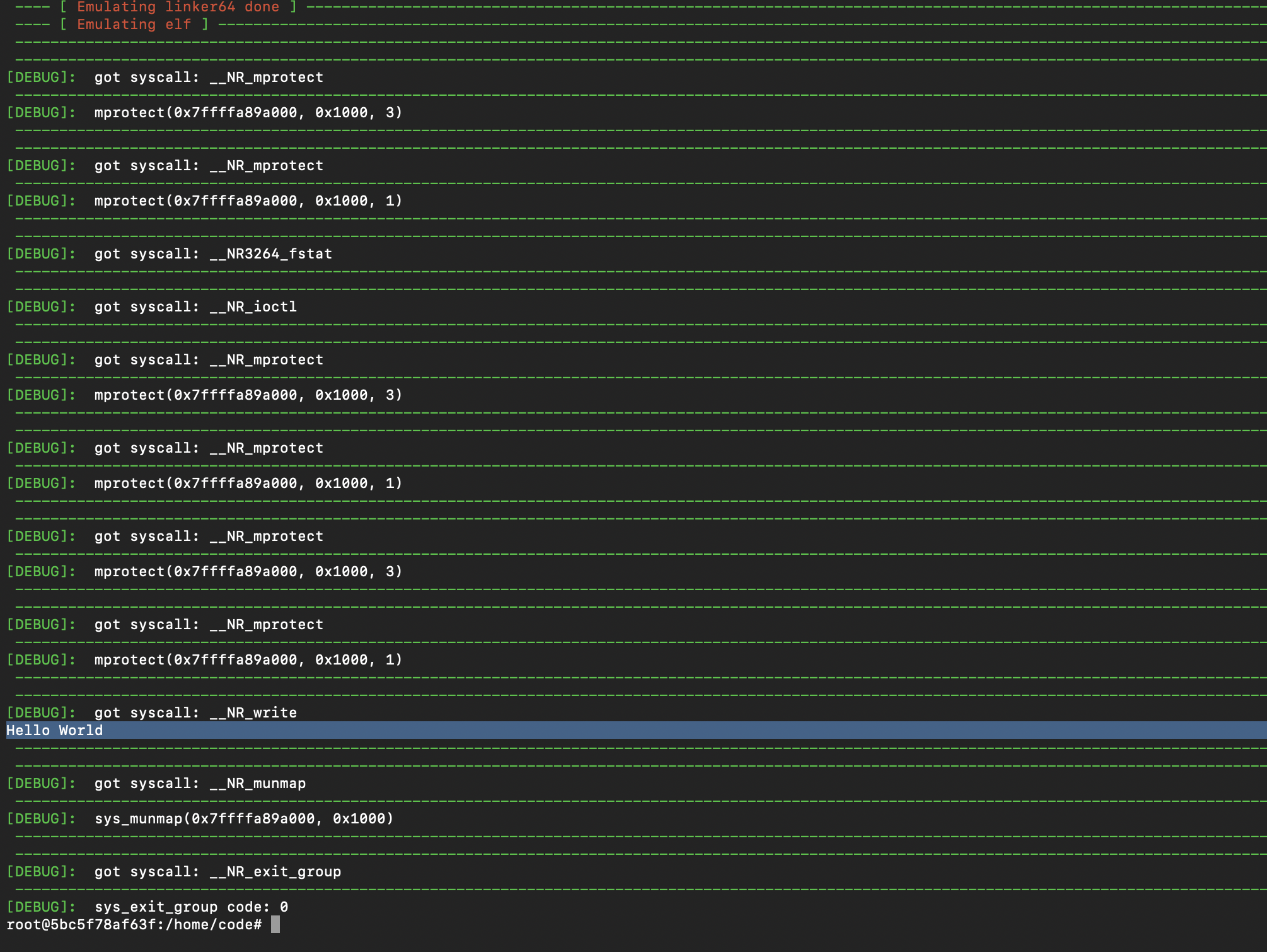Screen dimensions: 1267x952
Task: Click the first 'got syscall: __NR_mprotect' line
Action: coord(209,77)
